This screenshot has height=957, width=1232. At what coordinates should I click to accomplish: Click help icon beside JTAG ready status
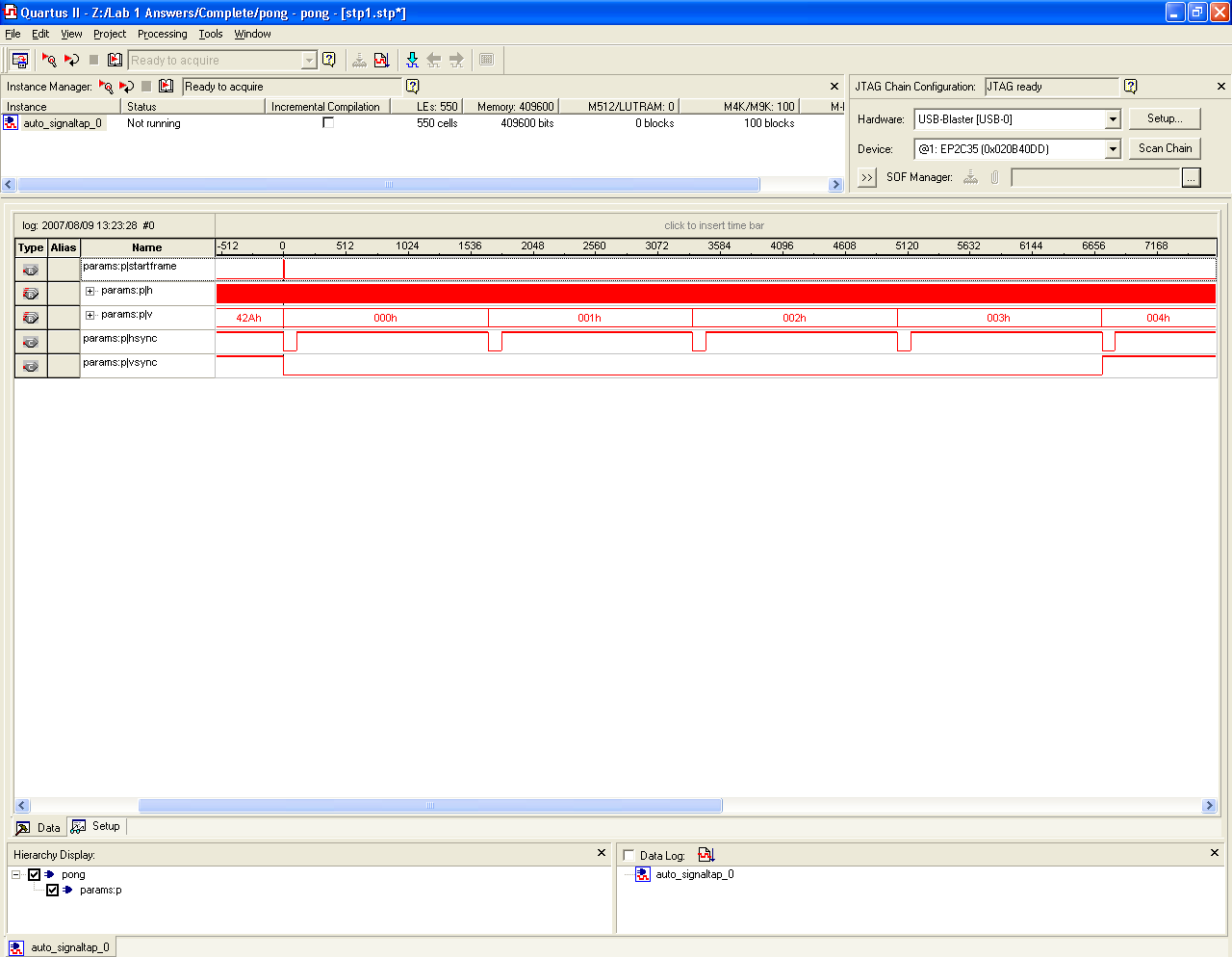[x=1130, y=87]
